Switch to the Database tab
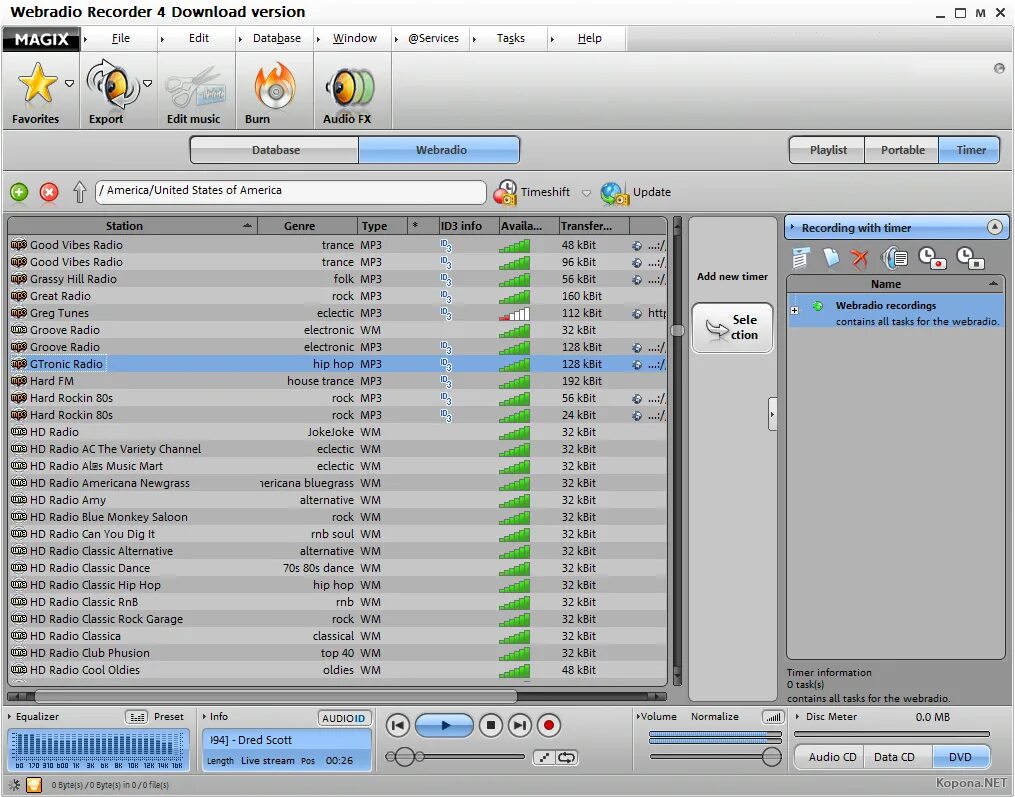 click(275, 150)
